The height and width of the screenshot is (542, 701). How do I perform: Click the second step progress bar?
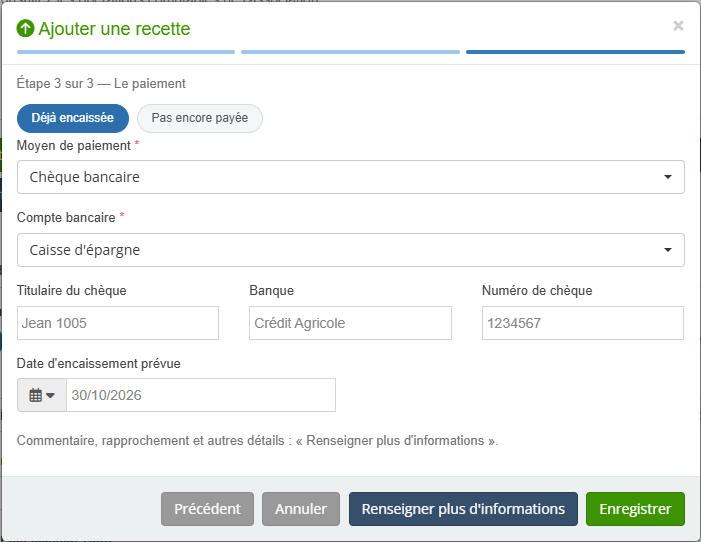pyautogui.click(x=350, y=52)
